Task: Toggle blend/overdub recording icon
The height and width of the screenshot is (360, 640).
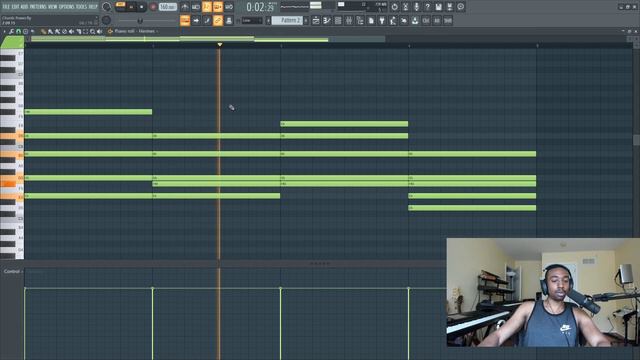Action: (x=218, y=7)
